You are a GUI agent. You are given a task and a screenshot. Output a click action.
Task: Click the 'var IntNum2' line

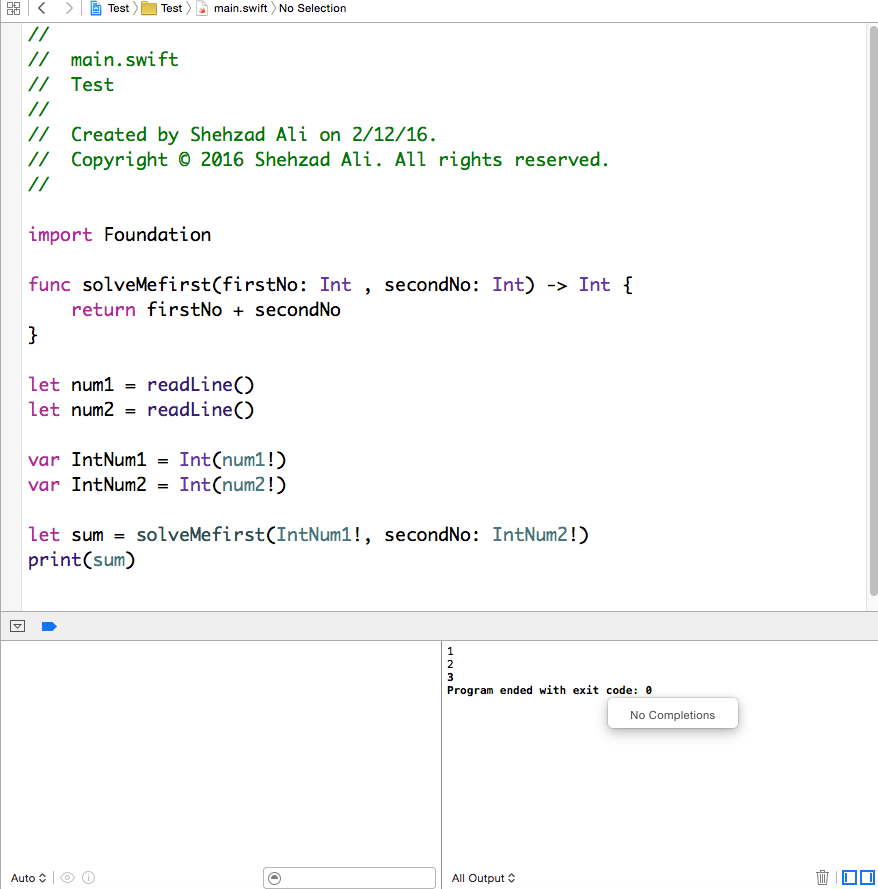click(157, 484)
